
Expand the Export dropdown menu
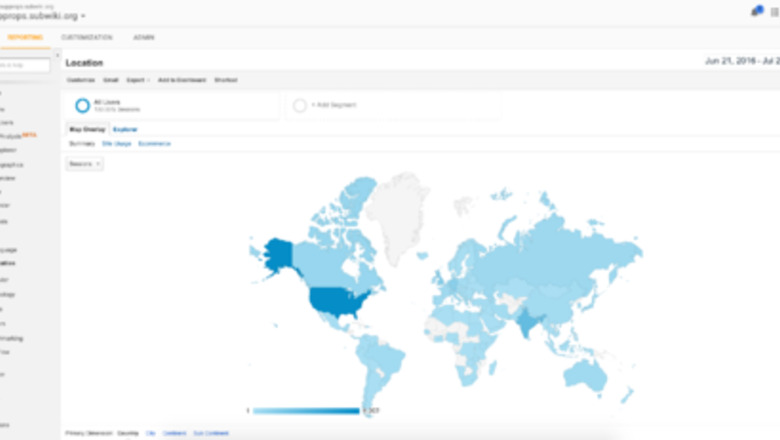(x=136, y=79)
